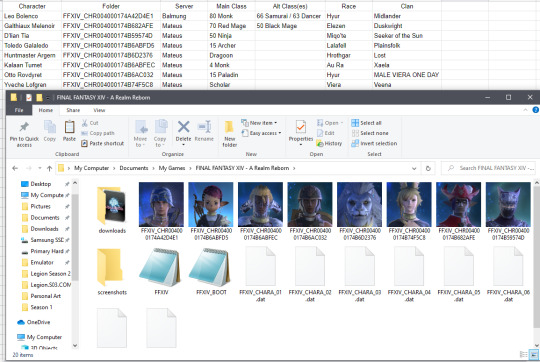Click the Search FINAL FANTASY XIV field
The image size is (540, 362).
coord(488,168)
